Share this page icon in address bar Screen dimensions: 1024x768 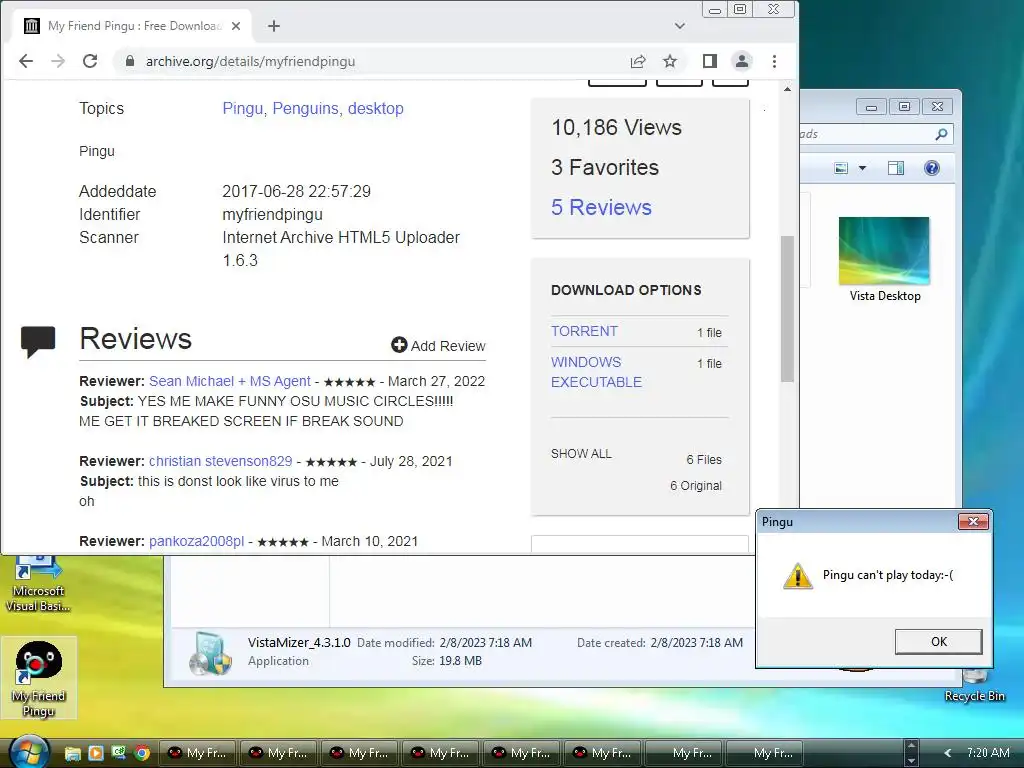click(x=638, y=61)
